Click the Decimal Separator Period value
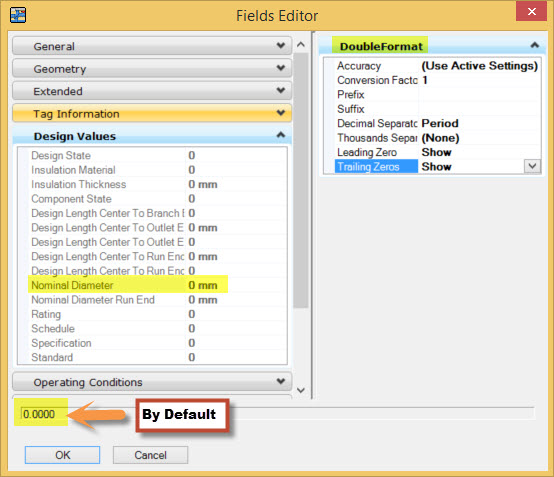The height and width of the screenshot is (477, 554). 479,123
